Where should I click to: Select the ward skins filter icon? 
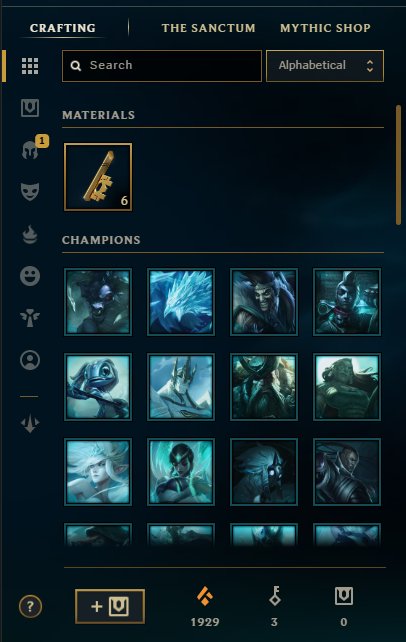[30, 318]
